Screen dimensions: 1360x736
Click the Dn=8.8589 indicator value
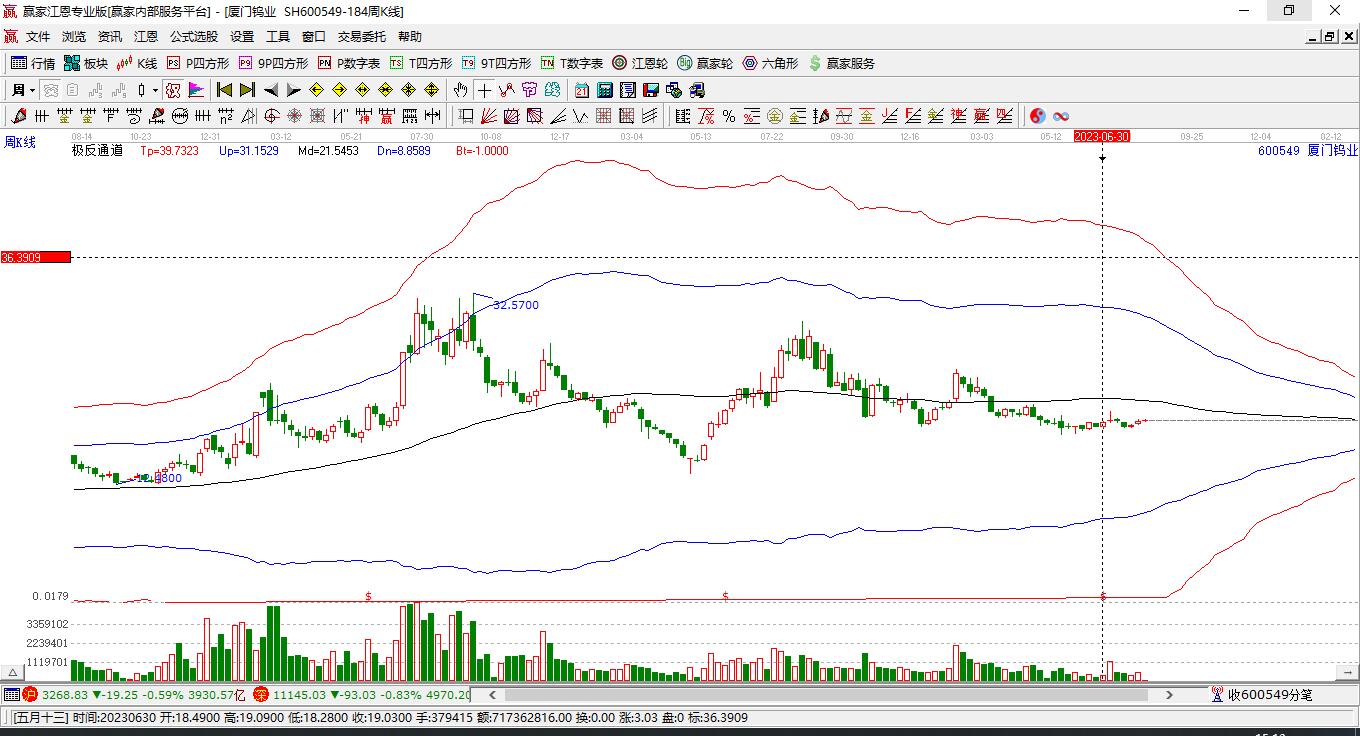click(404, 151)
